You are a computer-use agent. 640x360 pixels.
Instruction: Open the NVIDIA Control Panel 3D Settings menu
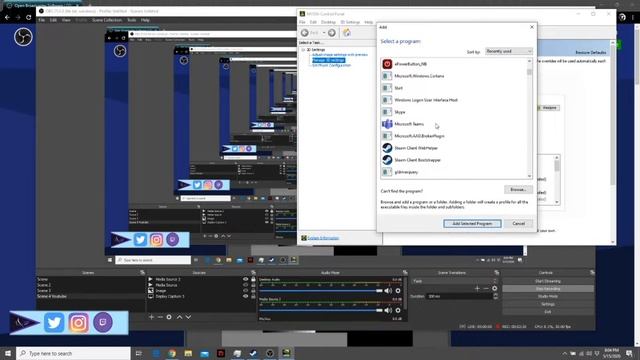[x=350, y=22]
